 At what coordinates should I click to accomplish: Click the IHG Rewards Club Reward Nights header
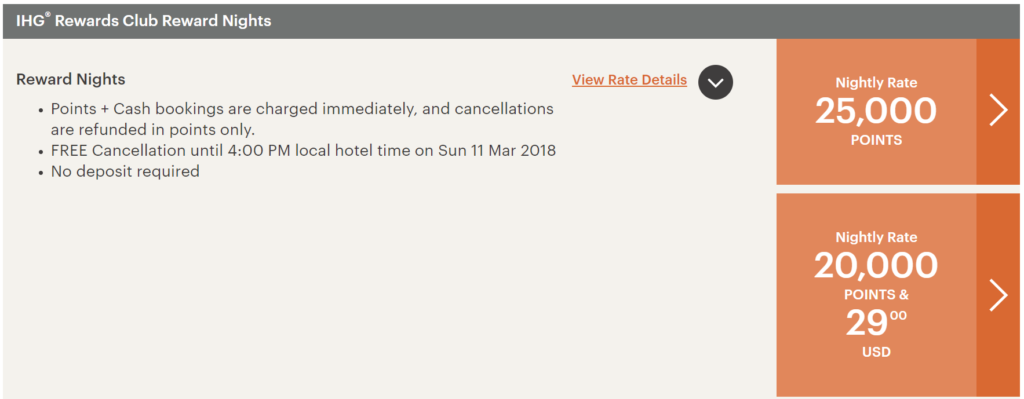144,20
